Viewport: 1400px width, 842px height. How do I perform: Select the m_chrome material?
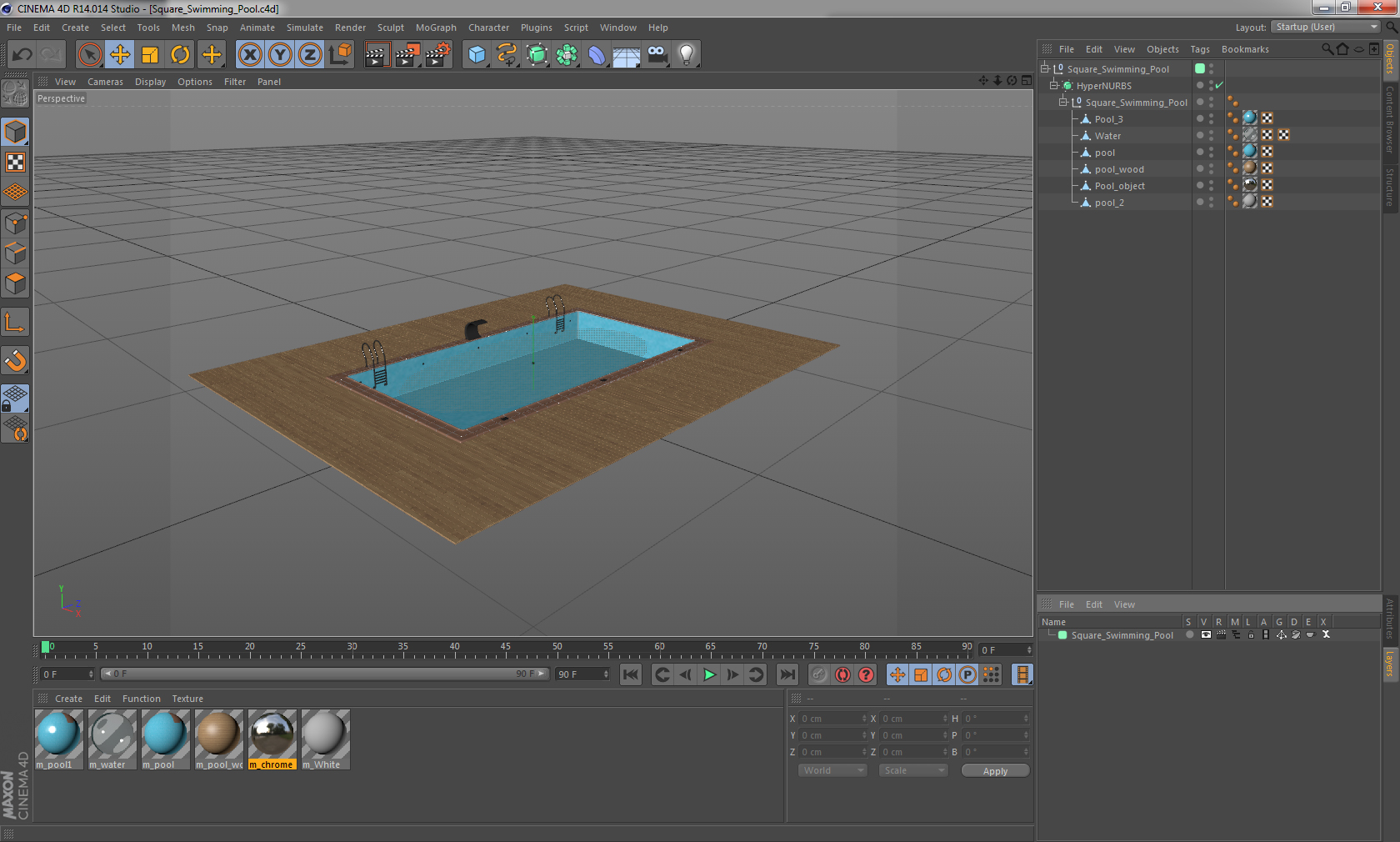click(272, 739)
